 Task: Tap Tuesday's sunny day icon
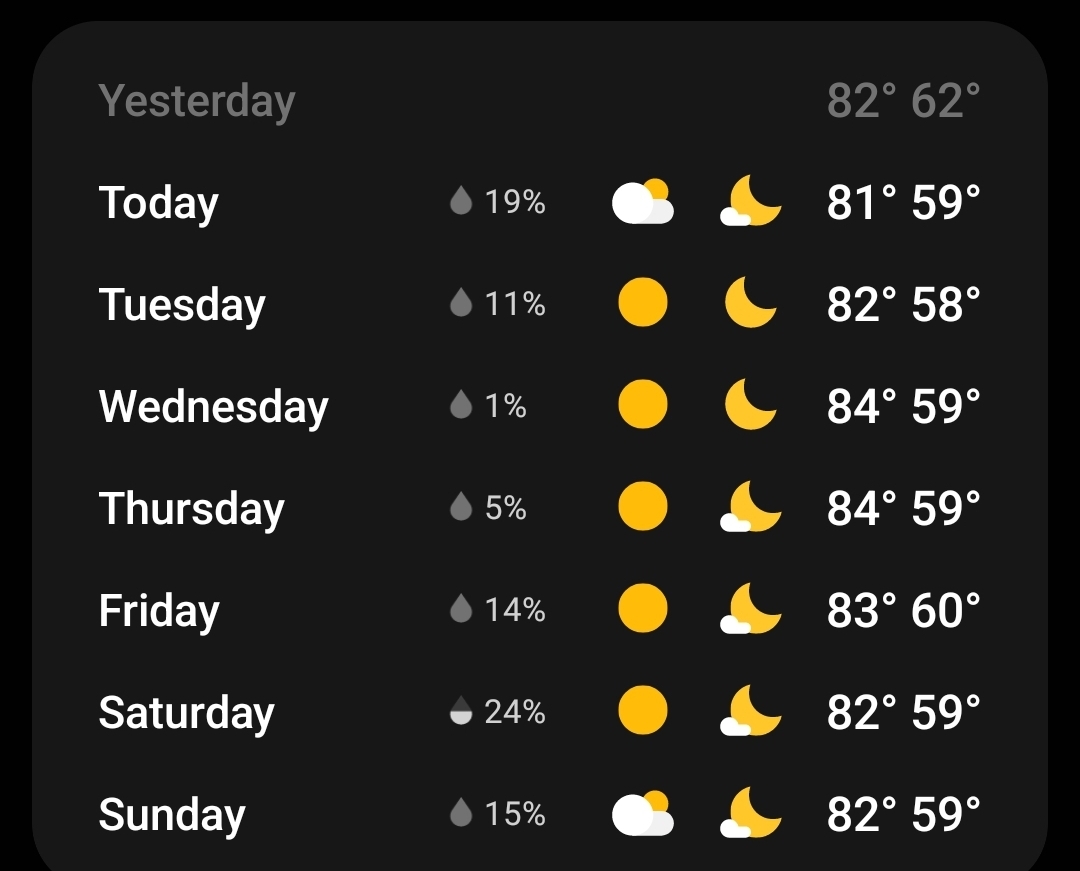(x=643, y=304)
